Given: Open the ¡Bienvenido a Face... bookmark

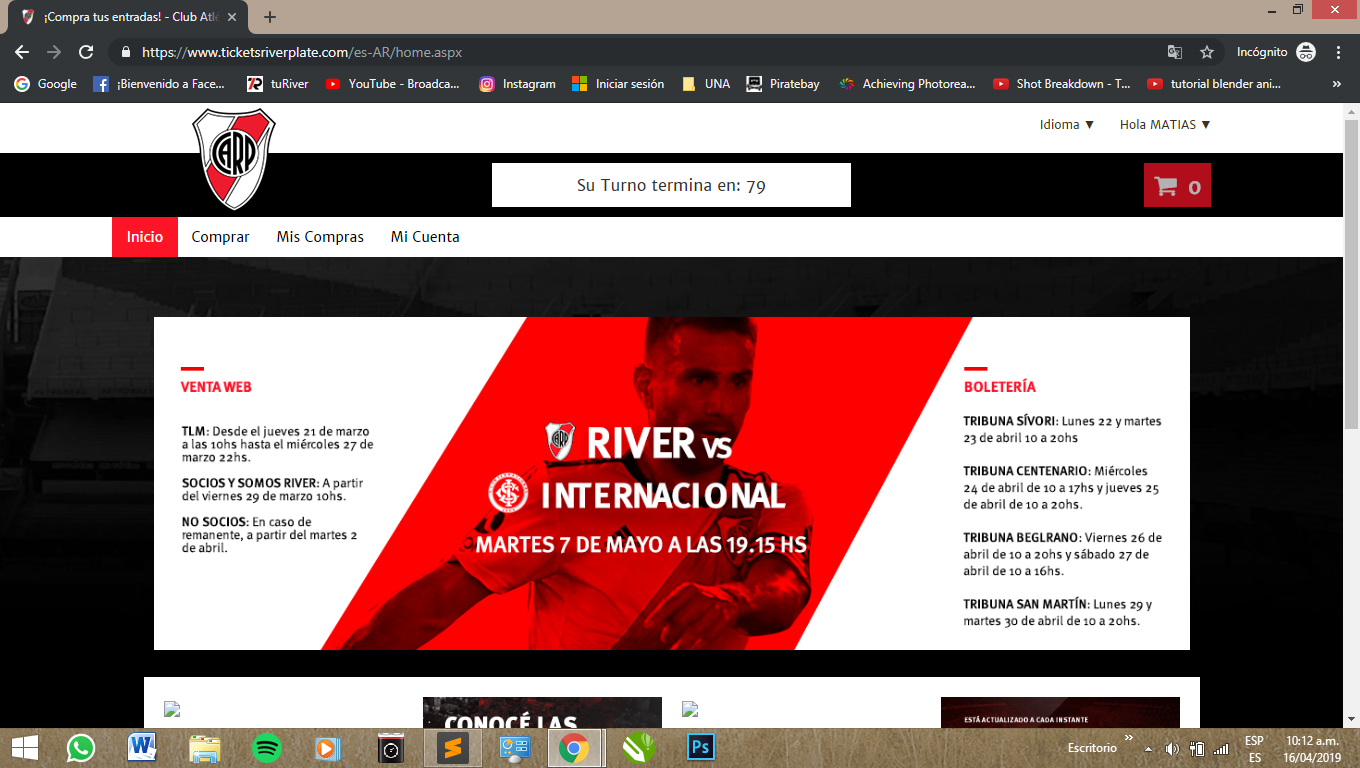Looking at the screenshot, I should 159,84.
